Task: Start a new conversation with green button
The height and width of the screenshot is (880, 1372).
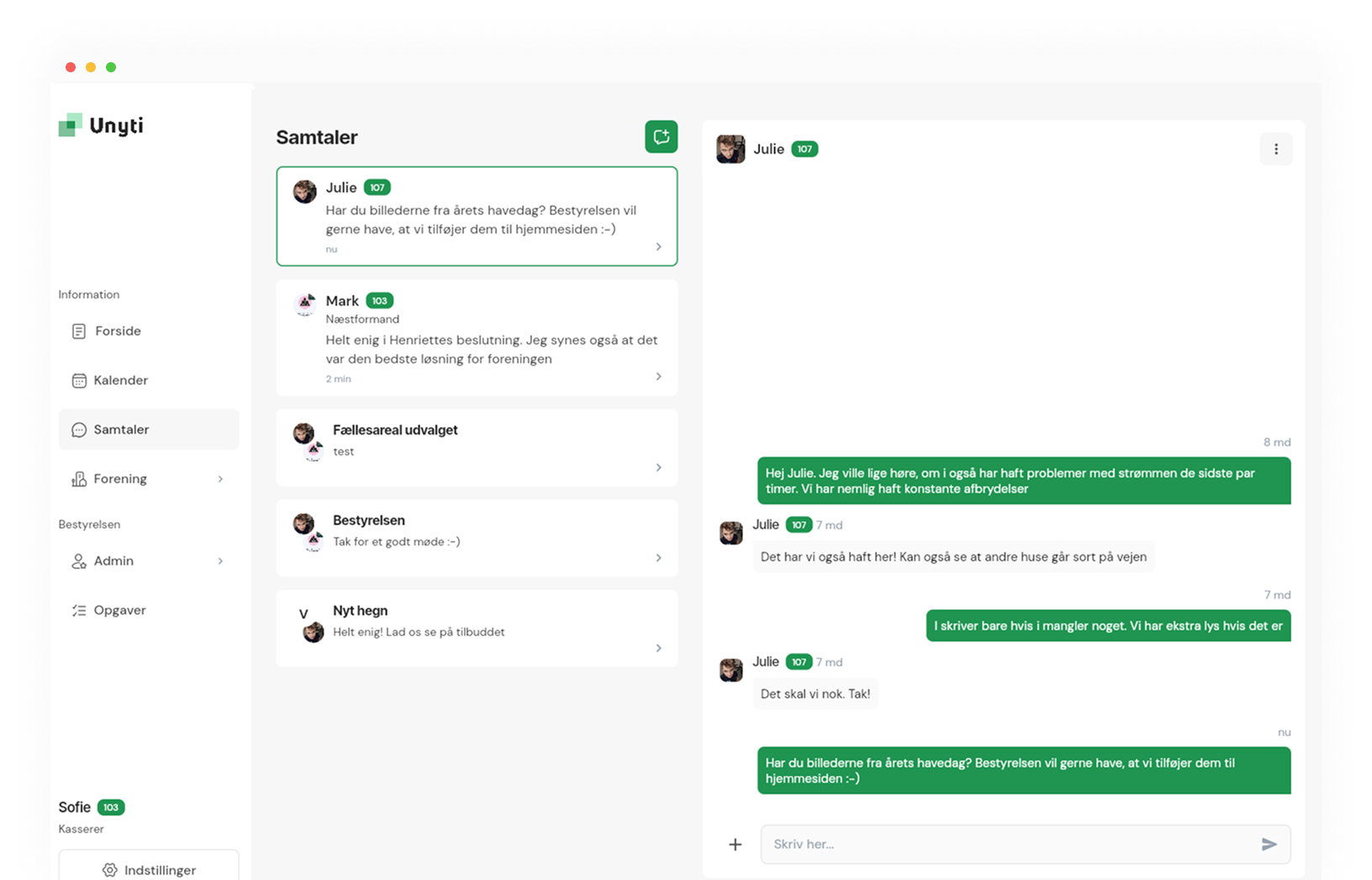Action: tap(661, 137)
